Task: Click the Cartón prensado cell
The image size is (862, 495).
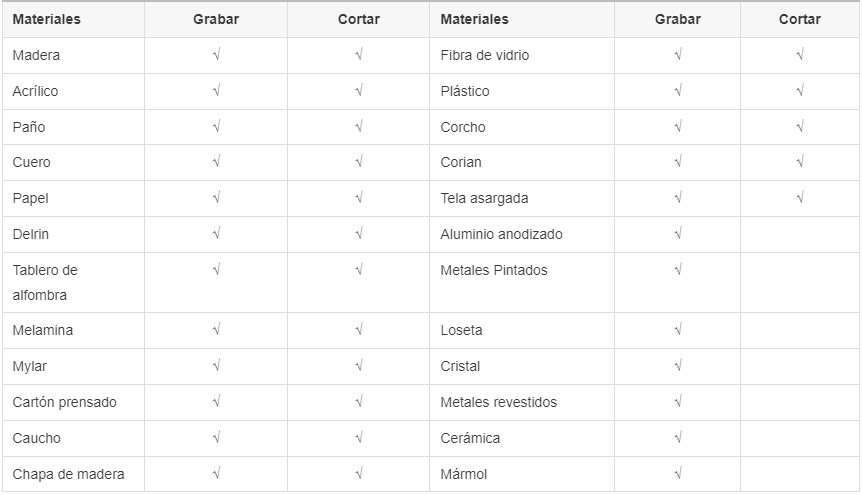Action: click(73, 403)
